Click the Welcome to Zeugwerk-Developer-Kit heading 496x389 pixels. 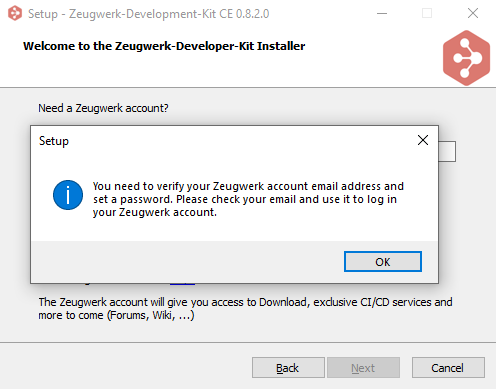pyautogui.click(x=164, y=46)
